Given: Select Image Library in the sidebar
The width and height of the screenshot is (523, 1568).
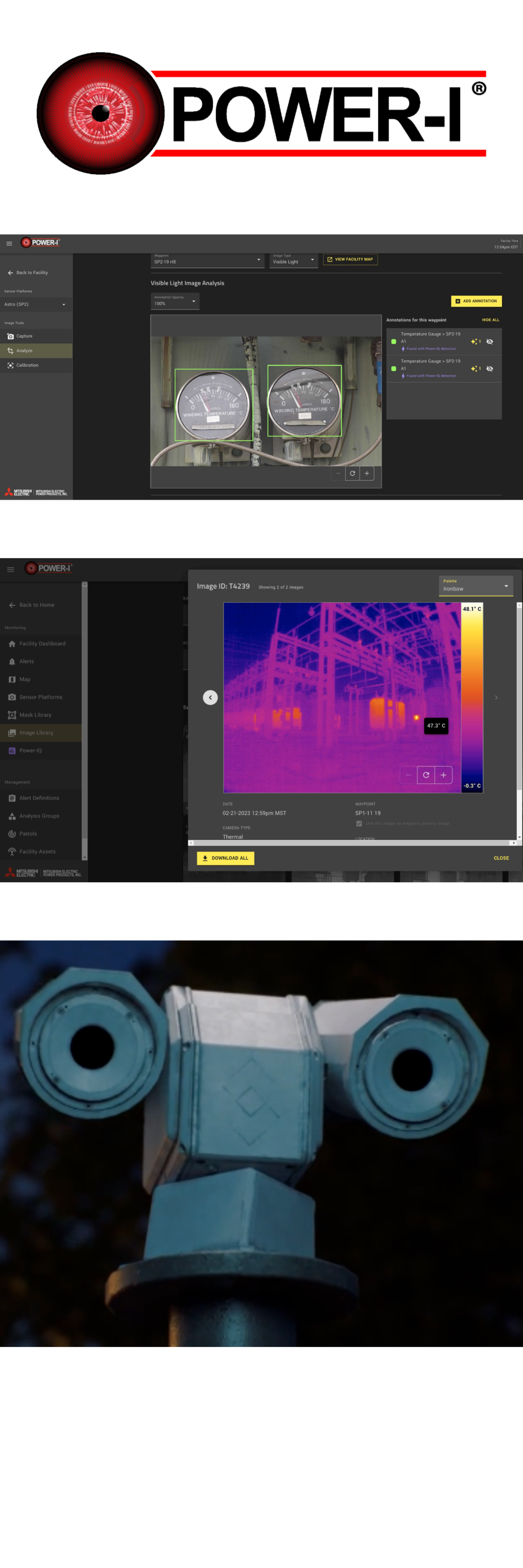Looking at the screenshot, I should (x=36, y=733).
